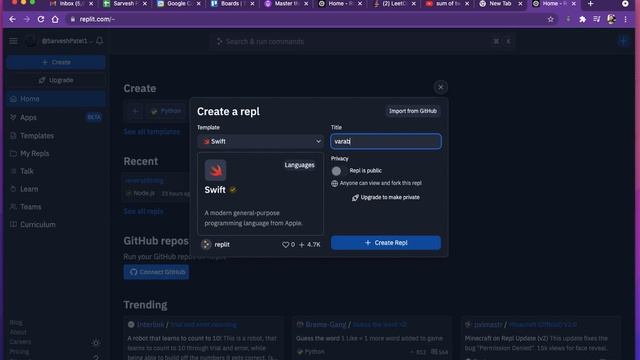Click the heart like icon
The width and height of the screenshot is (640, 360).
tap(285, 244)
